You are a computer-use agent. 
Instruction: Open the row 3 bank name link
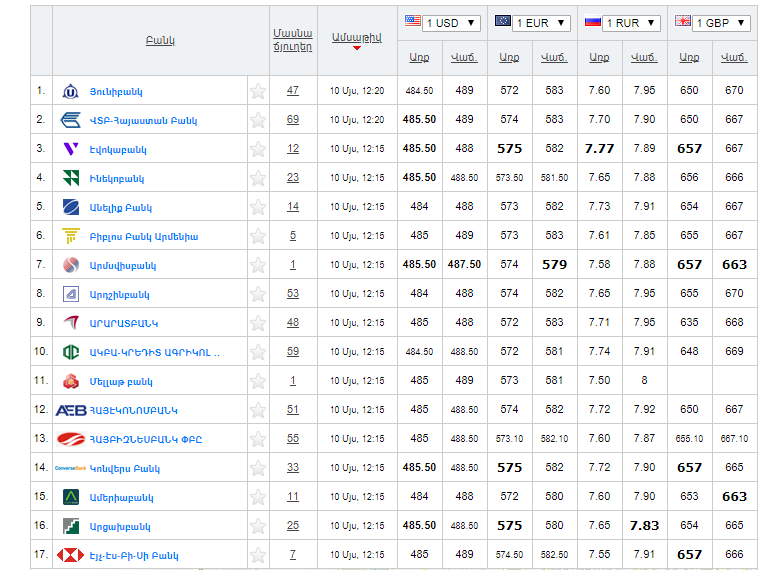pyautogui.click(x=118, y=150)
